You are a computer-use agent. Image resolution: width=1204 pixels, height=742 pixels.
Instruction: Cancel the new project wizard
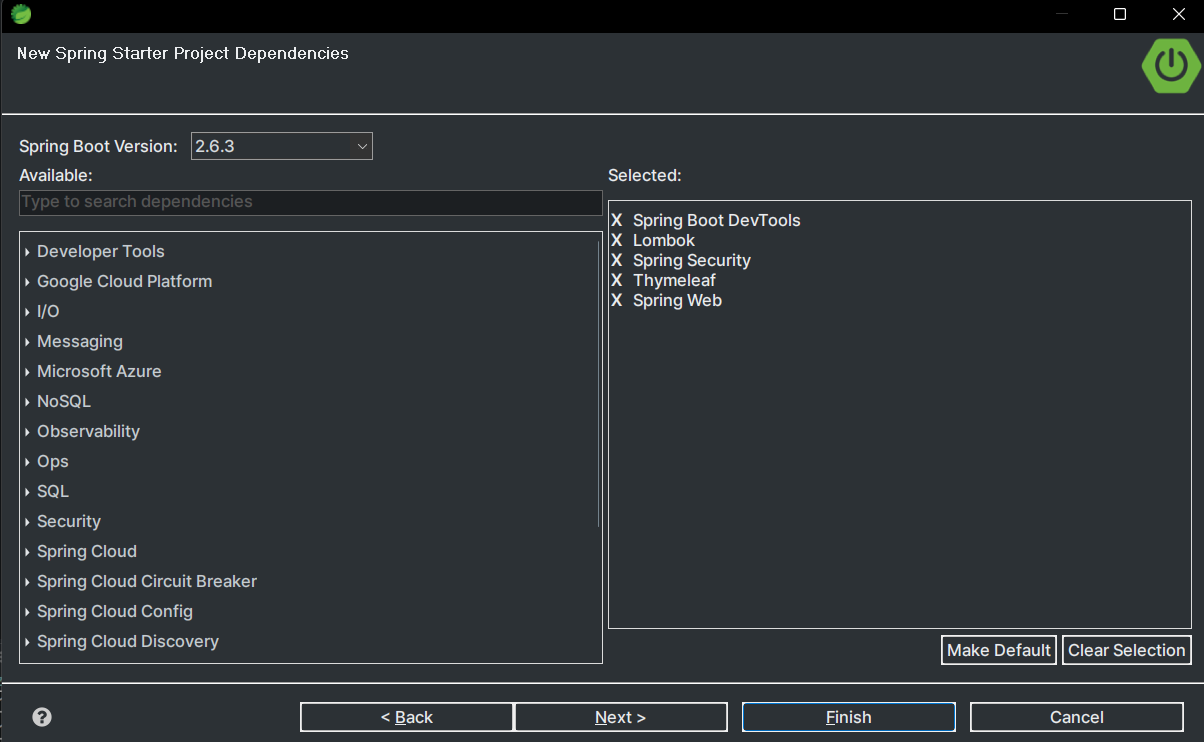(x=1077, y=717)
